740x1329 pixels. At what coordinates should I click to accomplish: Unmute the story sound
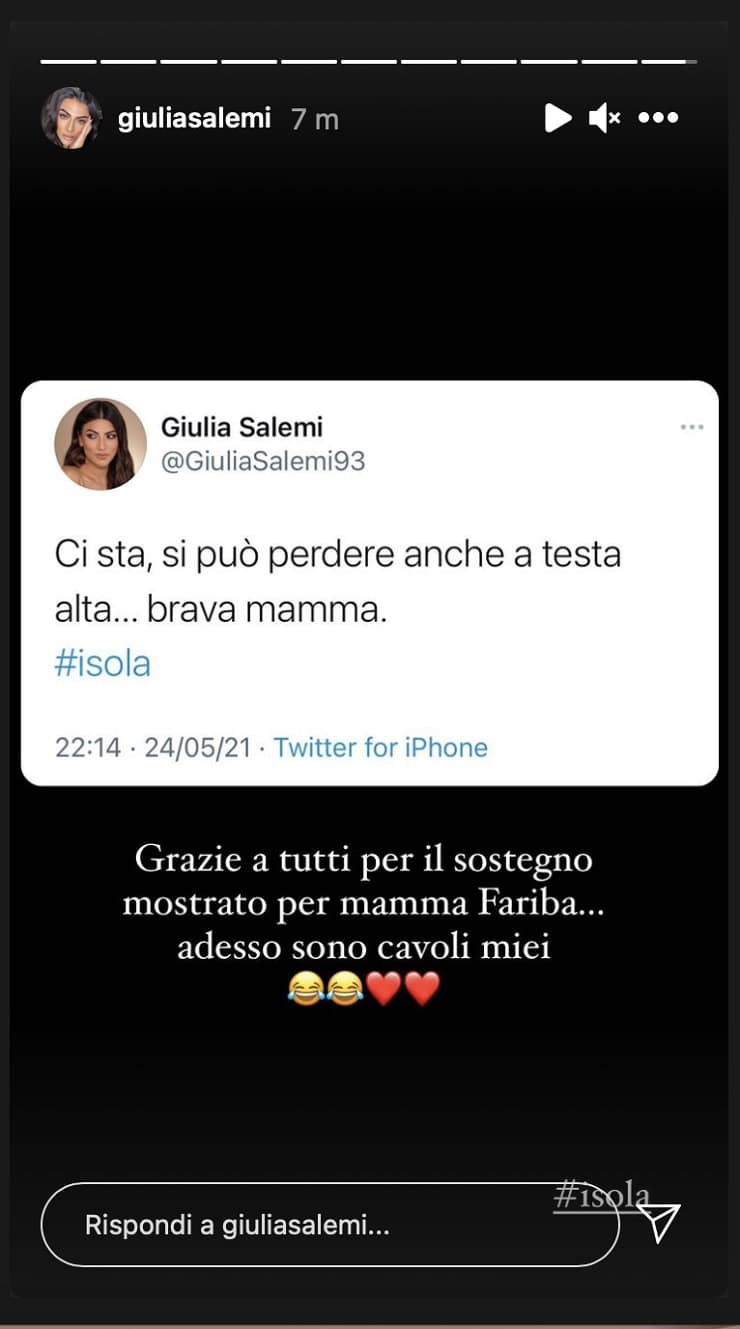coord(604,118)
